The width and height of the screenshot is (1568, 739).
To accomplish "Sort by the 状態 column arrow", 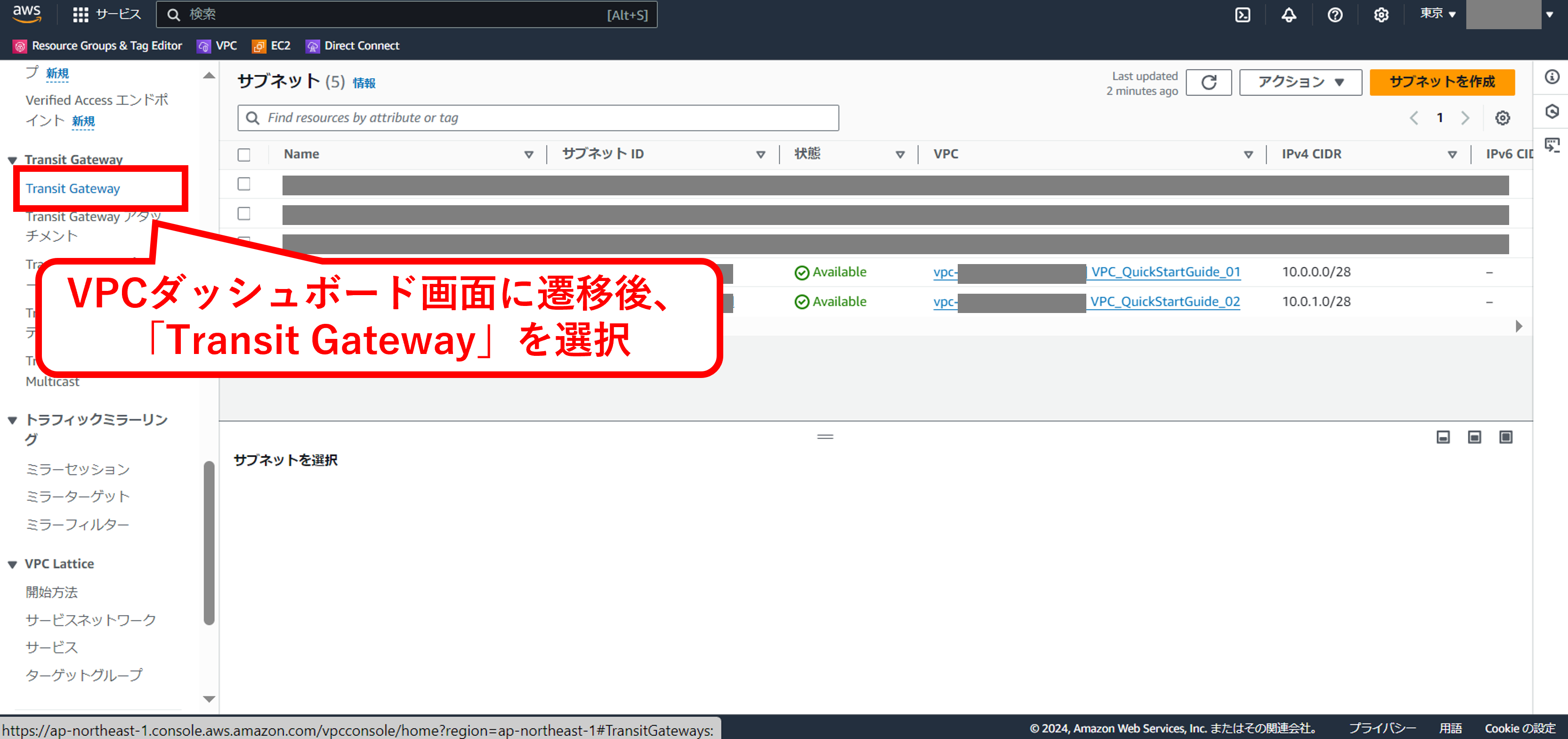I will tap(900, 154).
